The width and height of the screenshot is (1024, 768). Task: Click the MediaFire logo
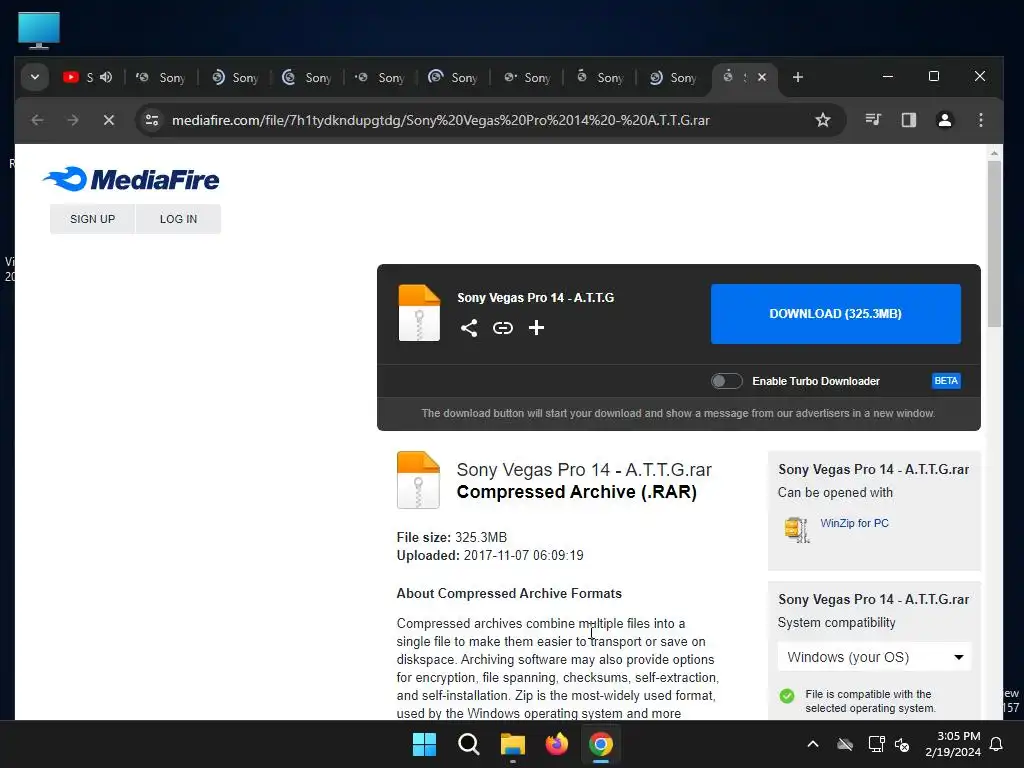coord(131,180)
